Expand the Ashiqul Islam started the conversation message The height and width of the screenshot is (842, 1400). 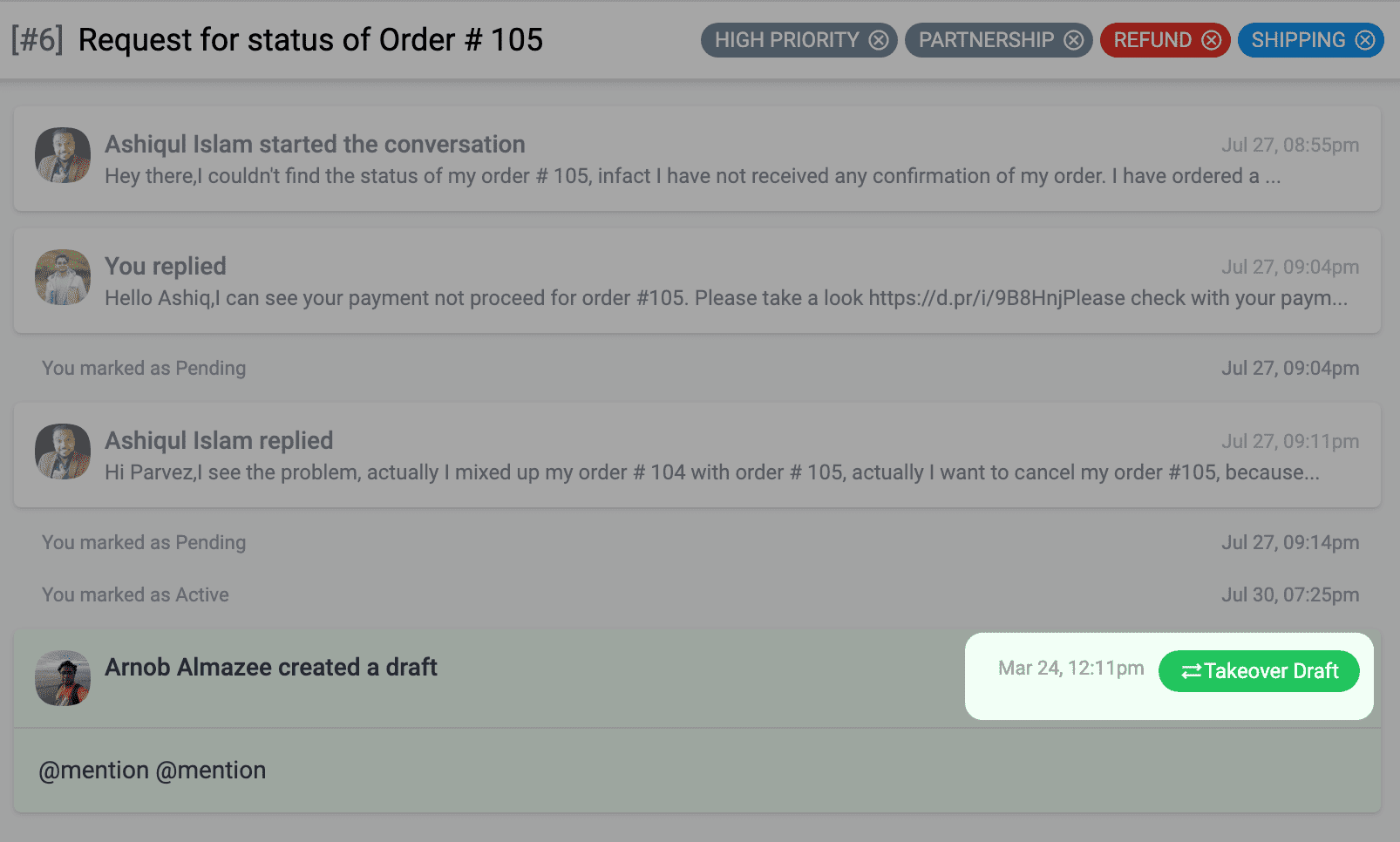coord(697,159)
